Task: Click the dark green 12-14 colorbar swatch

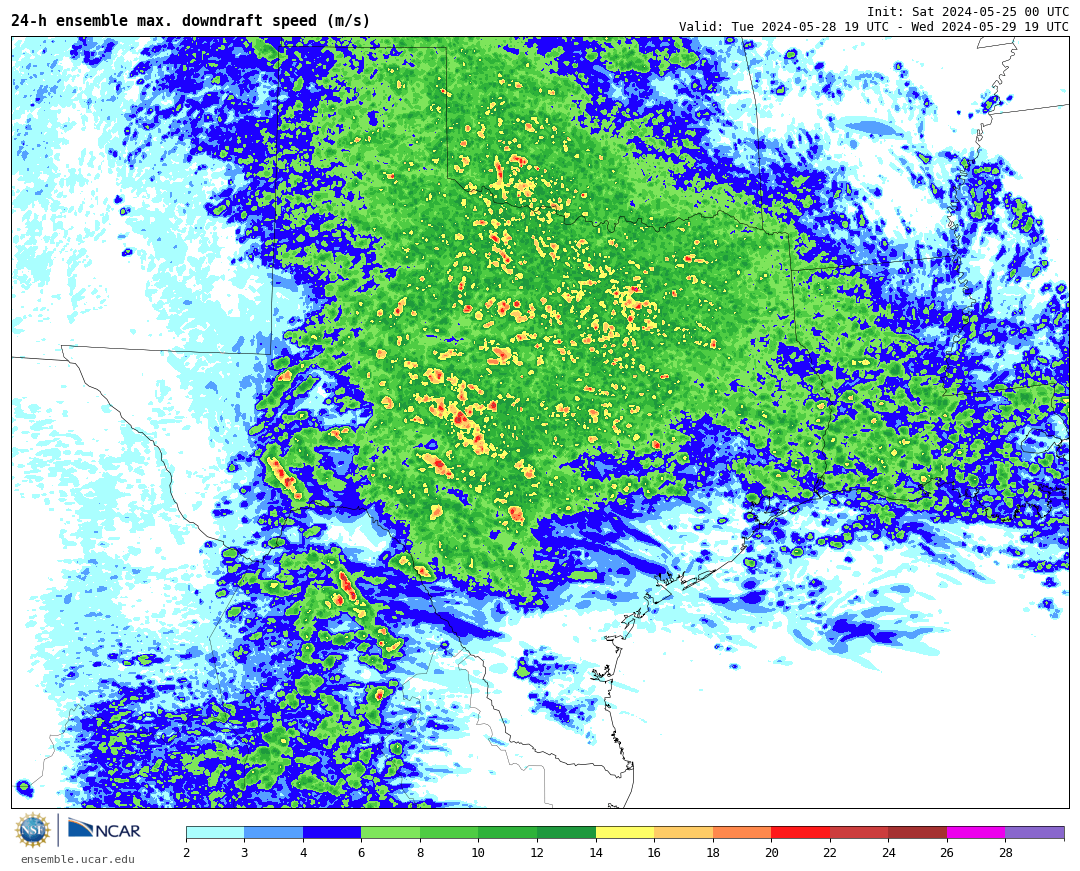Action: [566, 832]
